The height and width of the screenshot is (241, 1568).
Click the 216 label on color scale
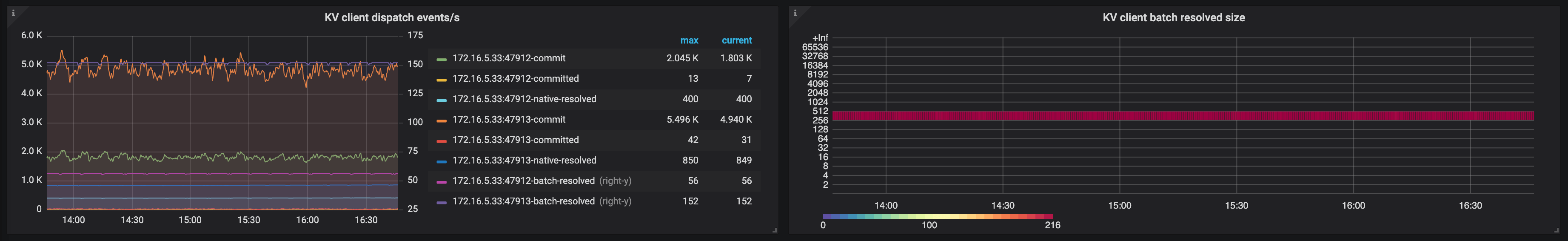[x=1052, y=225]
